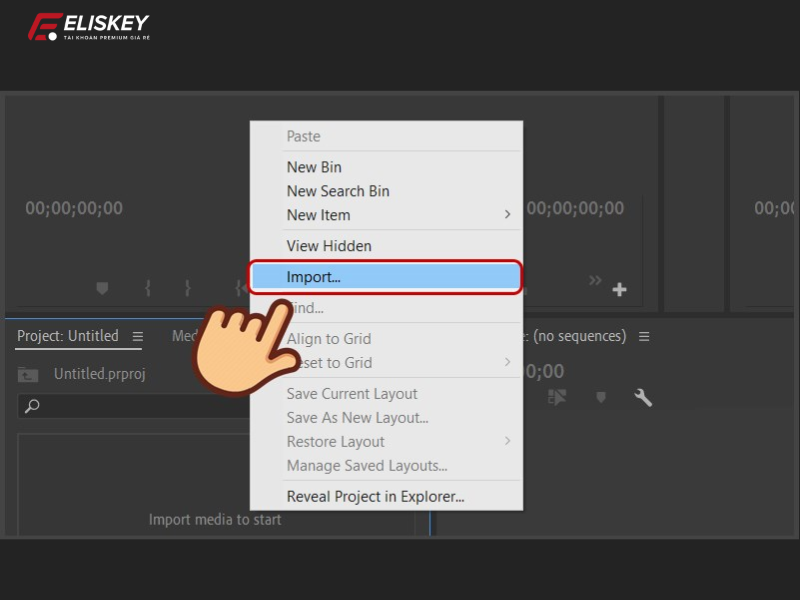Choose View Hidden from the context menu
This screenshot has width=800, height=600.
[329, 246]
